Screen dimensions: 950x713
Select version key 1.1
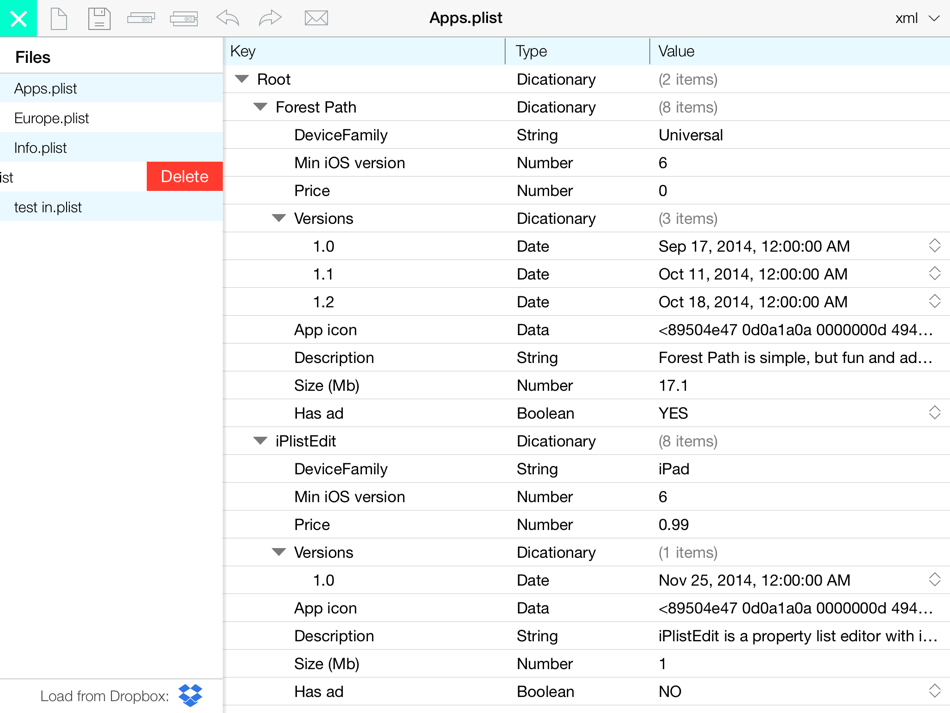[x=323, y=274]
